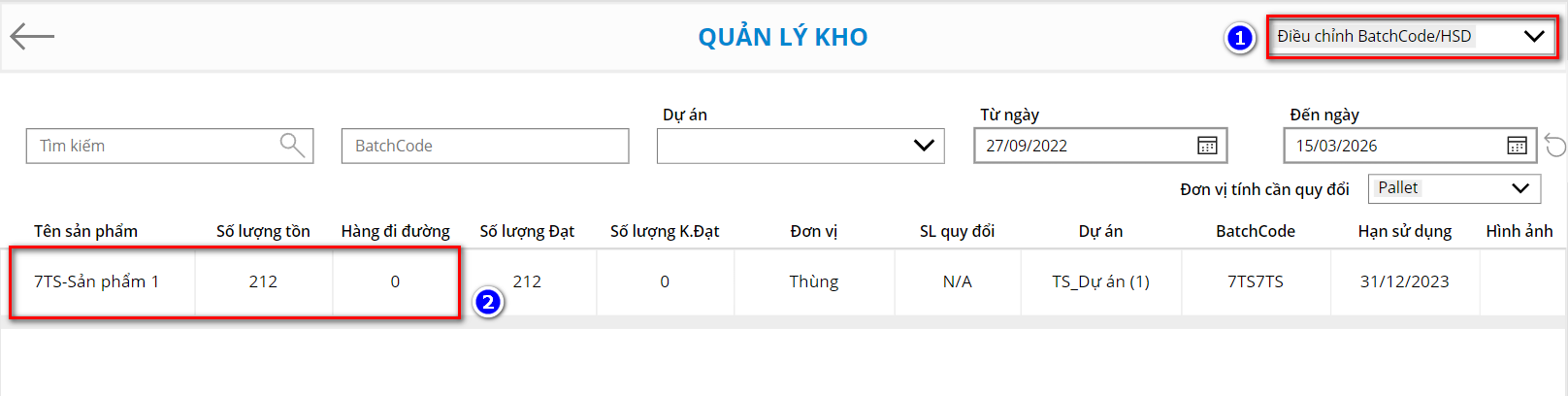
Task: Click the Đến ngày date field
Action: pyautogui.click(x=1393, y=146)
